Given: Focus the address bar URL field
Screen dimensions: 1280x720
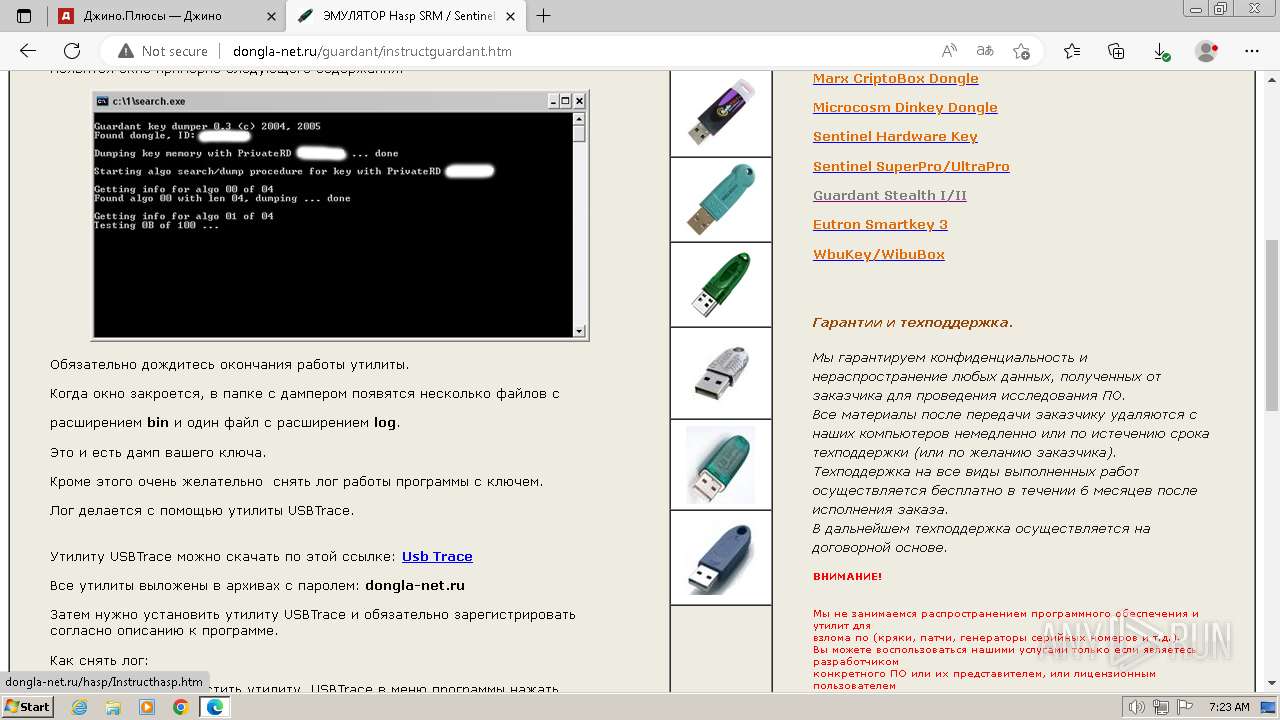Looking at the screenshot, I should click(x=372, y=51).
